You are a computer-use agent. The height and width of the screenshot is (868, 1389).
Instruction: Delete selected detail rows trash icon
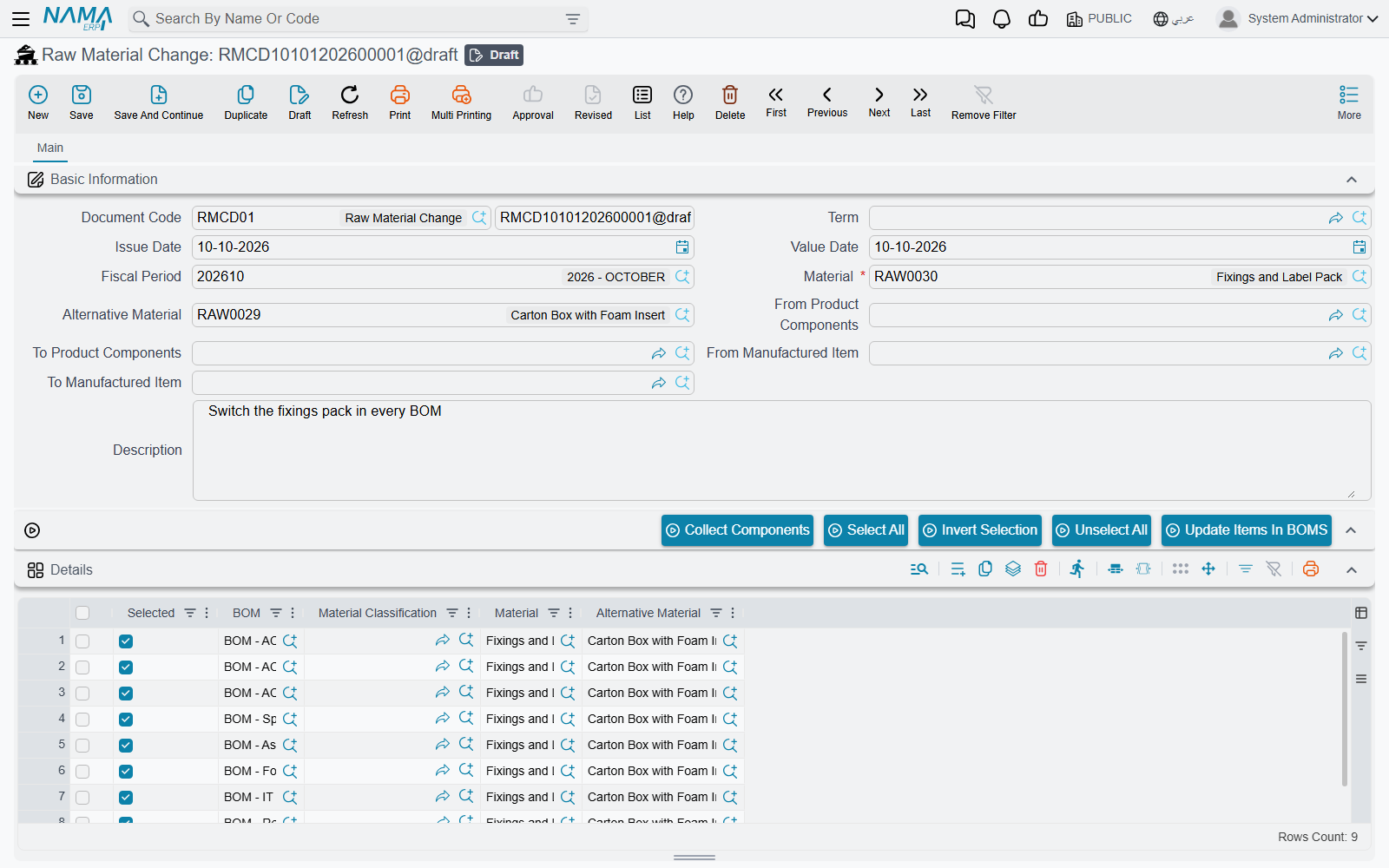tap(1041, 569)
